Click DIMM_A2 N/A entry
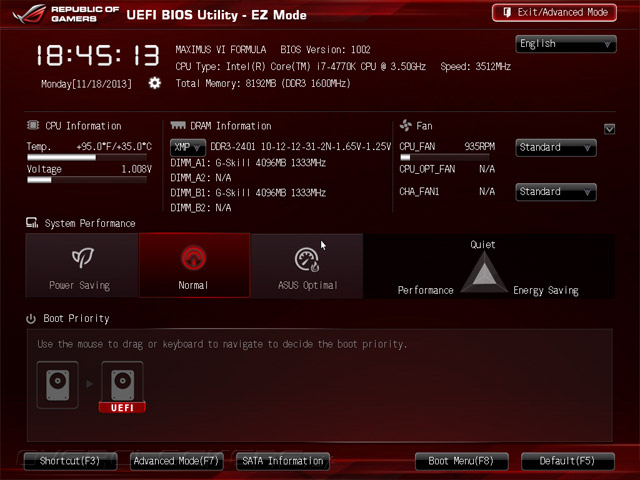The image size is (640, 480). click(201, 178)
